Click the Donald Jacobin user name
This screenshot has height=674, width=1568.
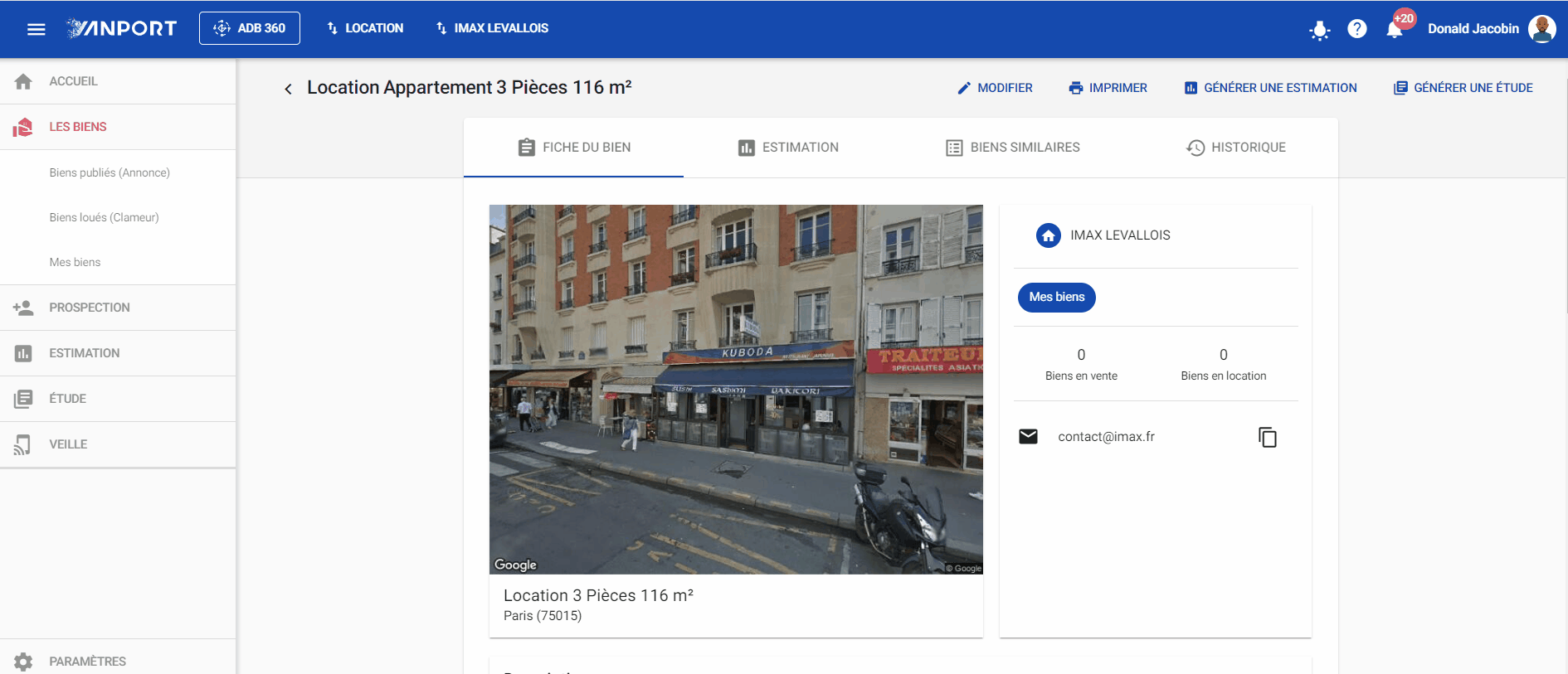click(x=1473, y=28)
